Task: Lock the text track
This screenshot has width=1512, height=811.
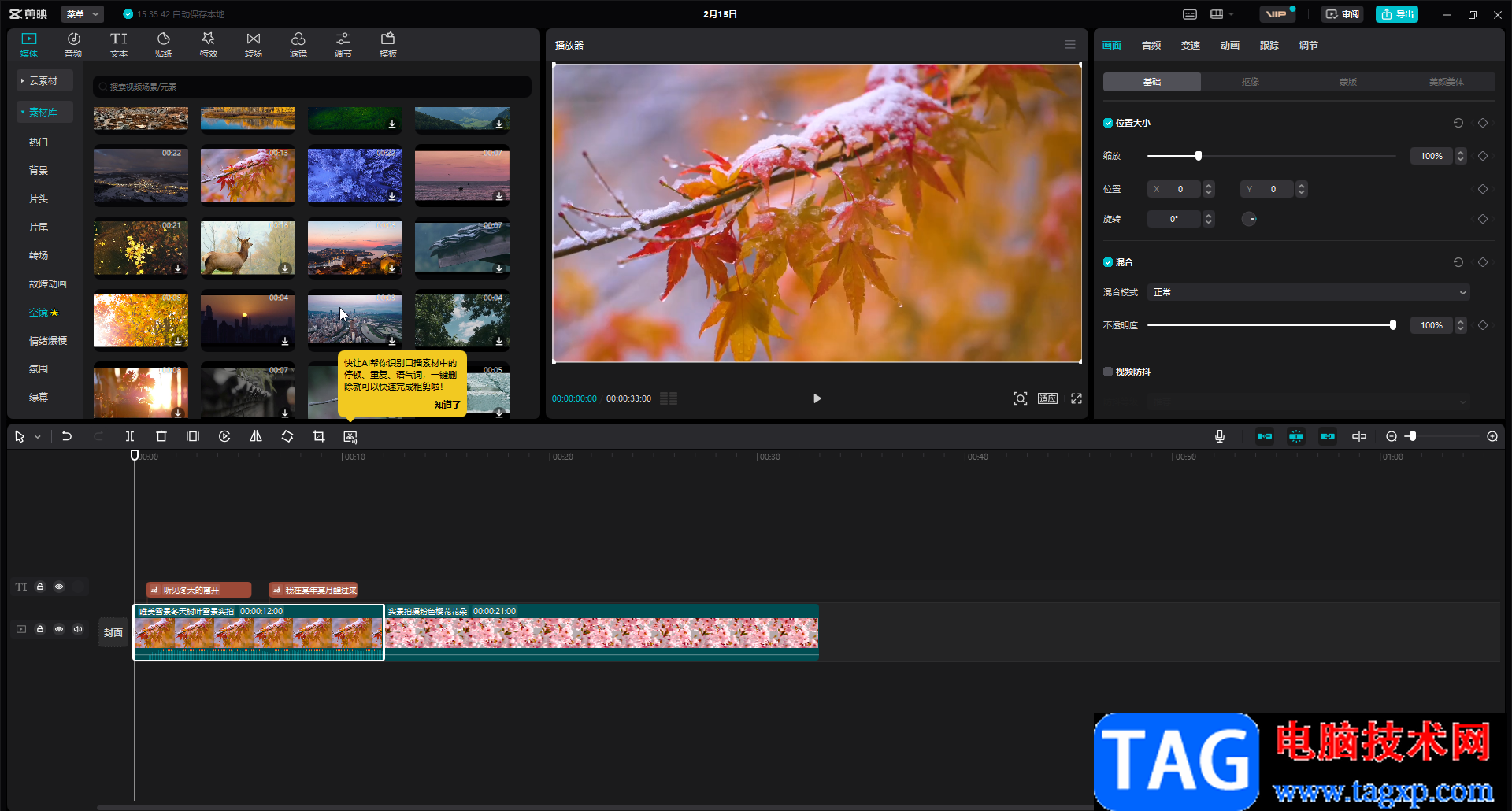Action: click(40, 587)
